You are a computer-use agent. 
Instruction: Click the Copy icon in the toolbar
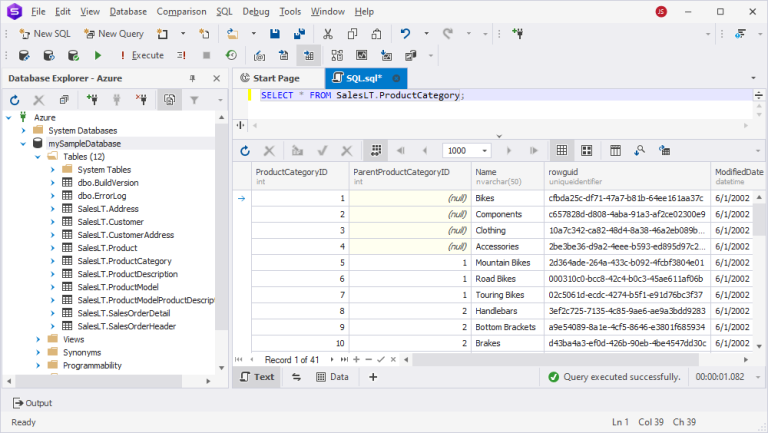[352, 34]
